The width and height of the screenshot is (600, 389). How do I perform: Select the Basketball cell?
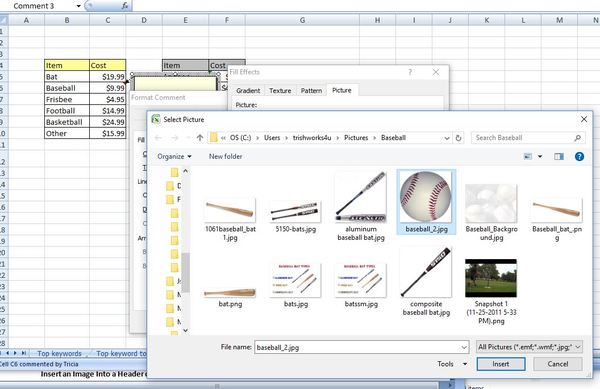[x=67, y=122]
